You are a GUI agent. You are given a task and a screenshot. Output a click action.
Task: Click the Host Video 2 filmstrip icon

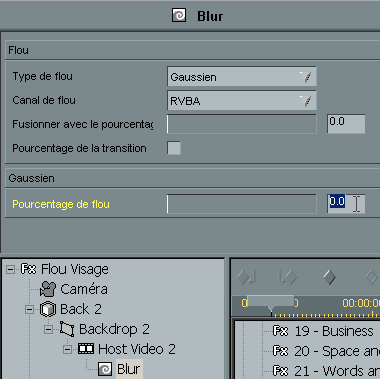[86, 349]
